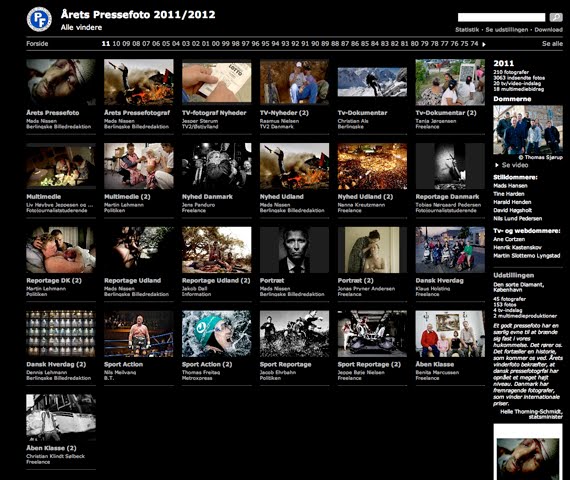Click Sport Reportage title link
This screenshot has width=570, height=480.
pos(285,364)
